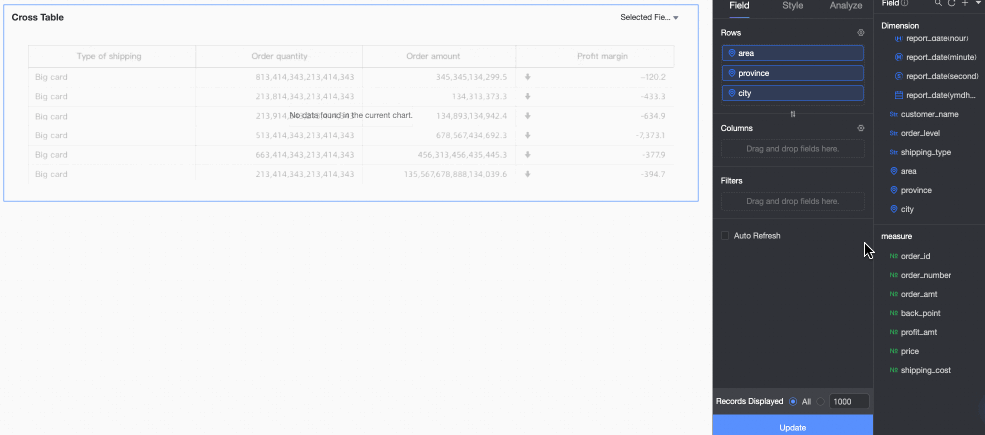Click the number icon beside order_amt

[894, 294]
